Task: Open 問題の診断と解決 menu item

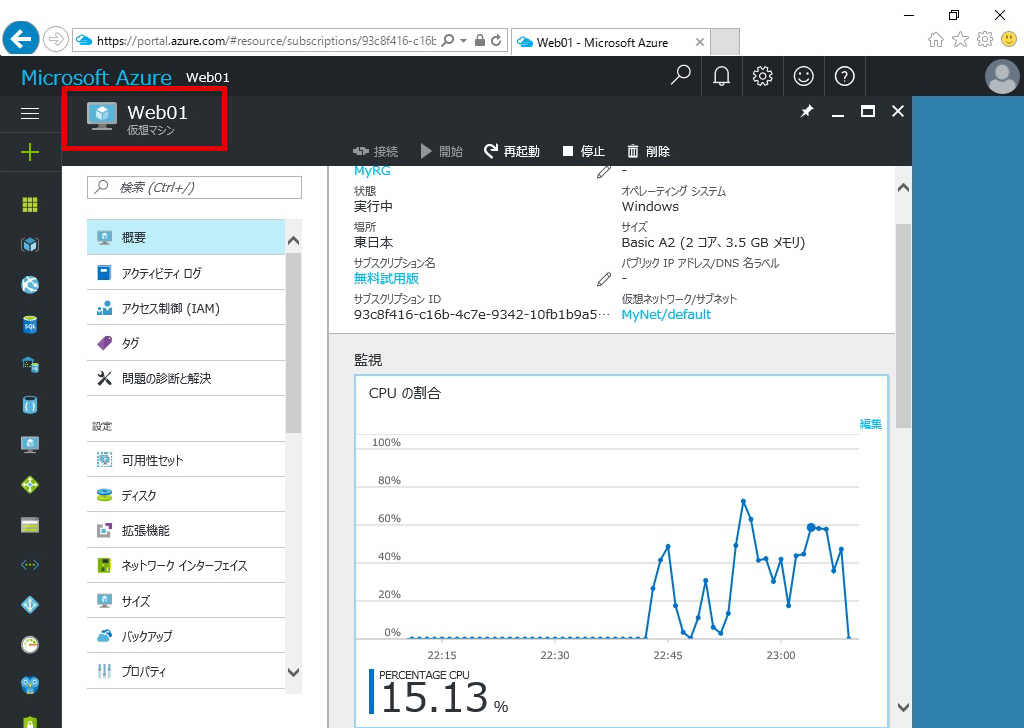Action: (186, 378)
